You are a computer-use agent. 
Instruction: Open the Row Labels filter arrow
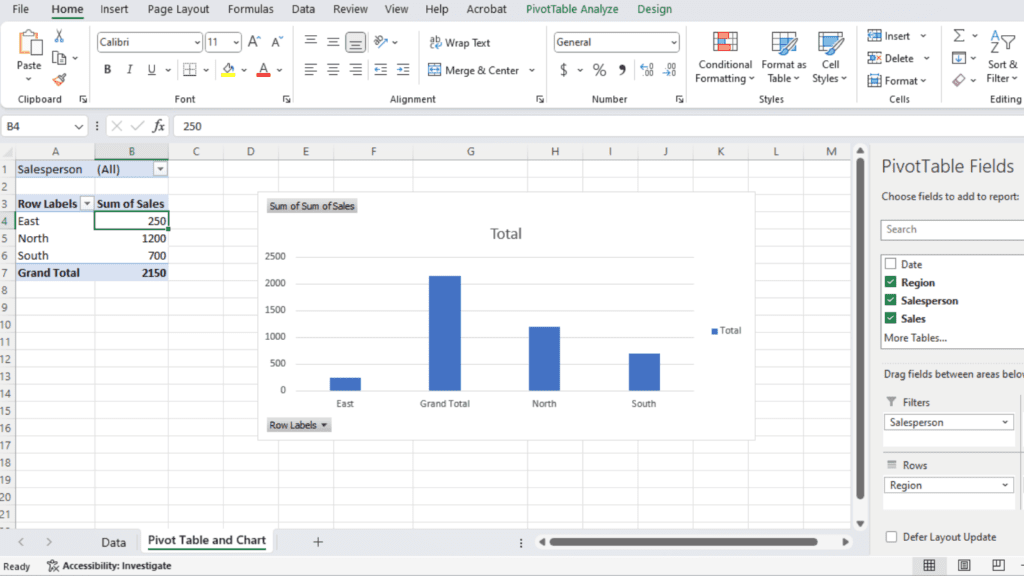(88, 203)
